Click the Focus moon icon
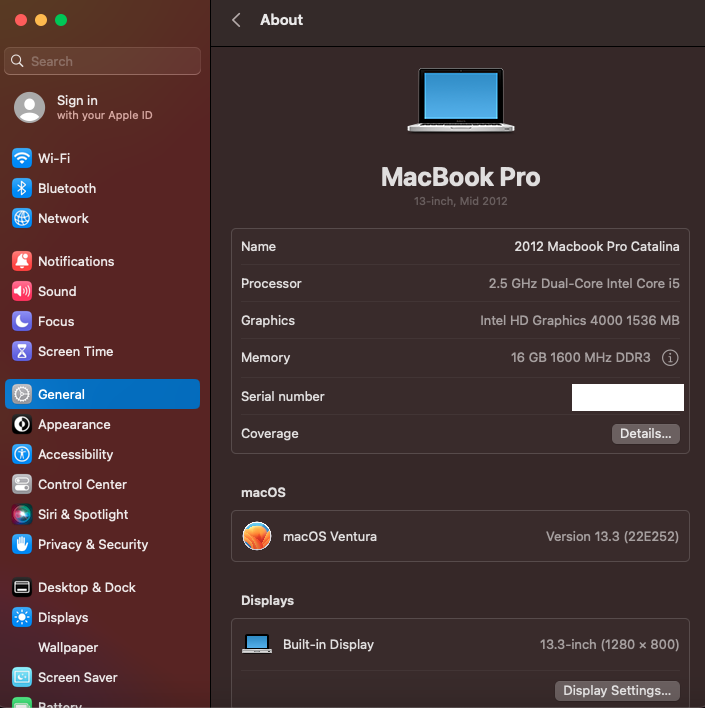705x708 pixels. tap(22, 321)
